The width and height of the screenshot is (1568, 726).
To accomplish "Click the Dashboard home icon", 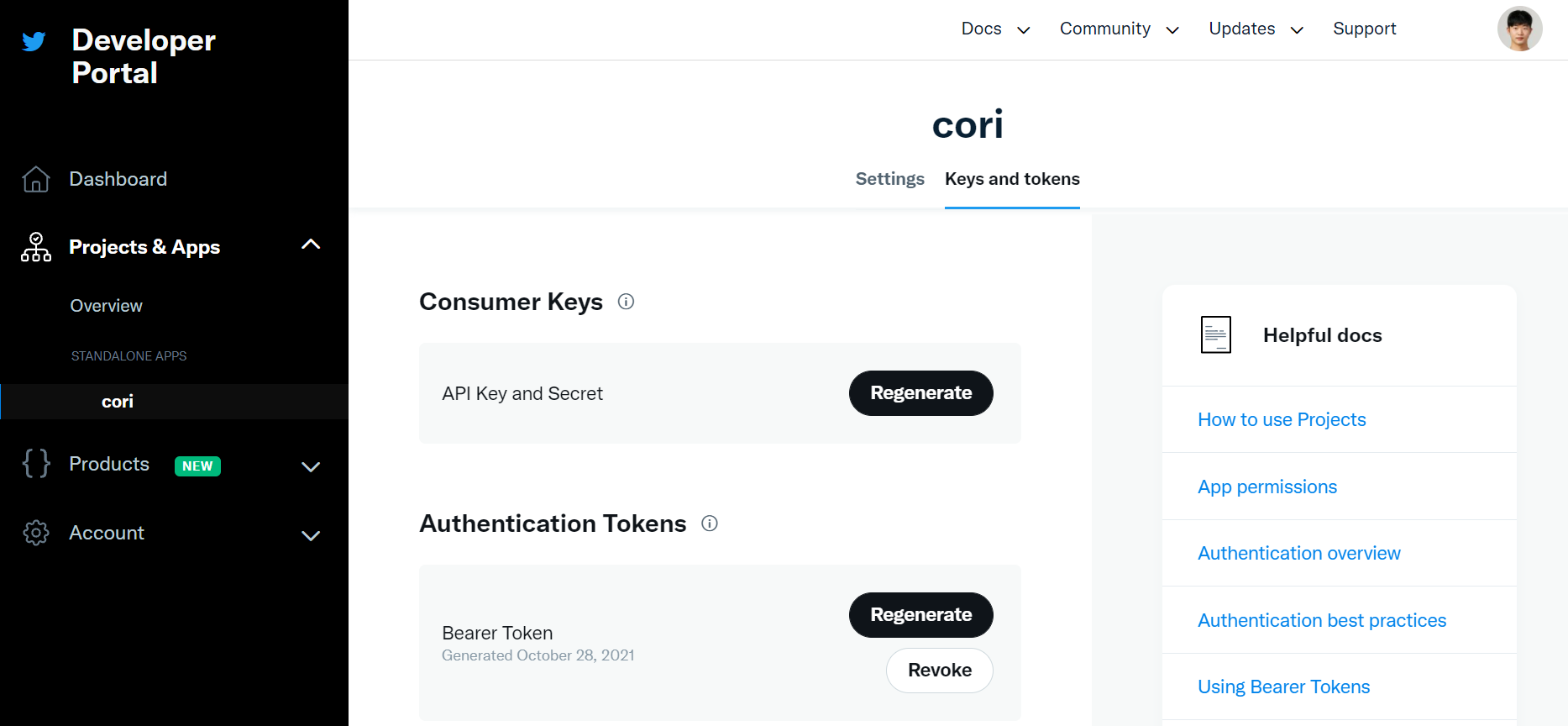I will coord(36,179).
